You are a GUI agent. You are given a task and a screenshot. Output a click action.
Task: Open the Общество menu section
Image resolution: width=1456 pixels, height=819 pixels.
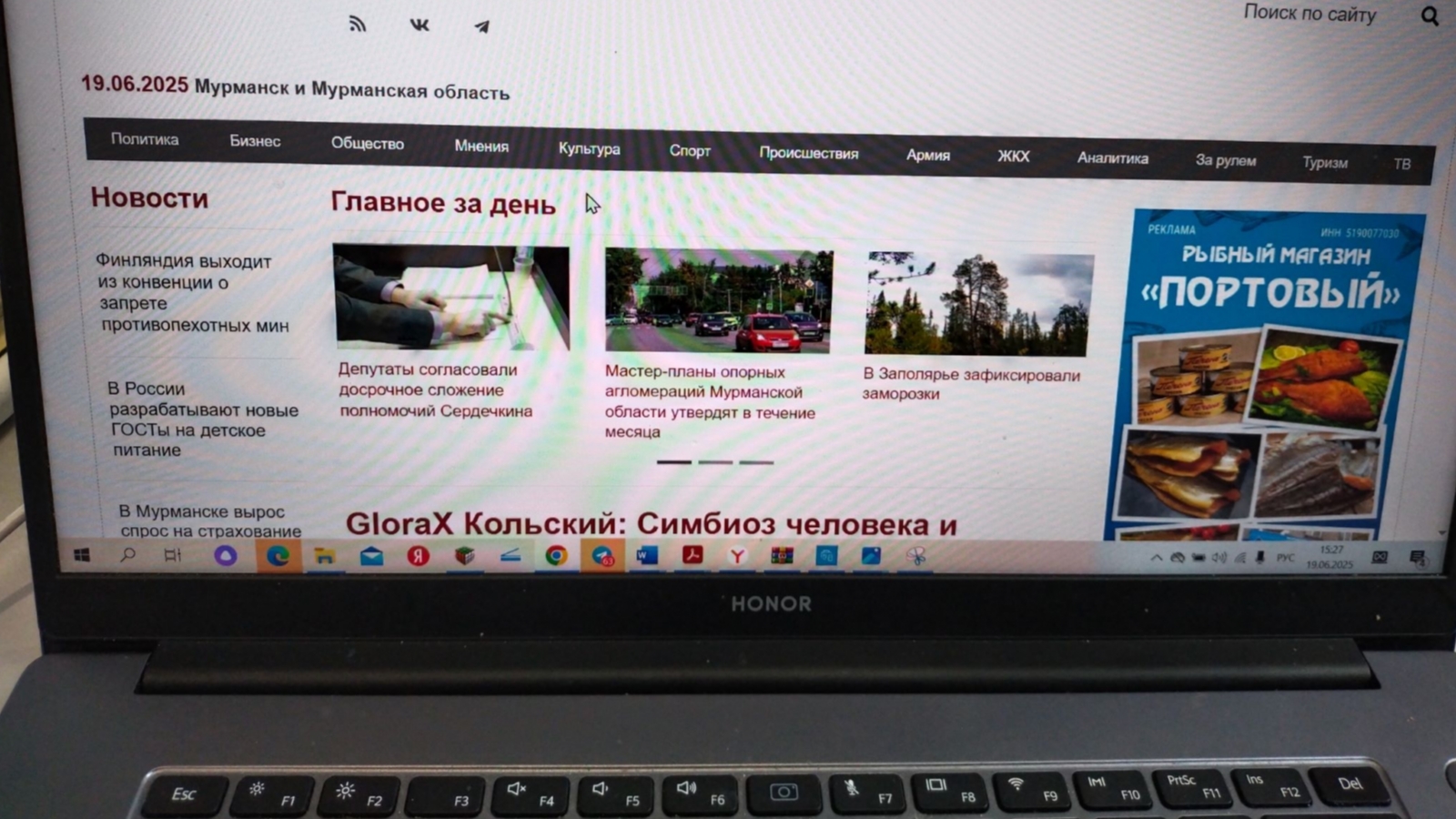click(367, 144)
